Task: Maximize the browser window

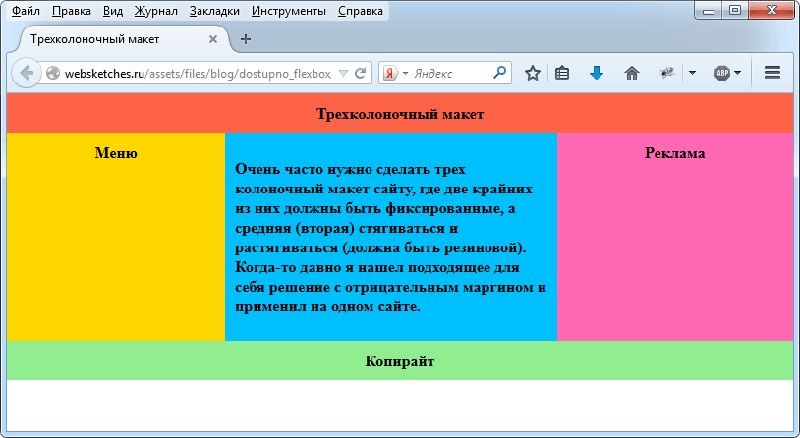Action: (x=735, y=10)
